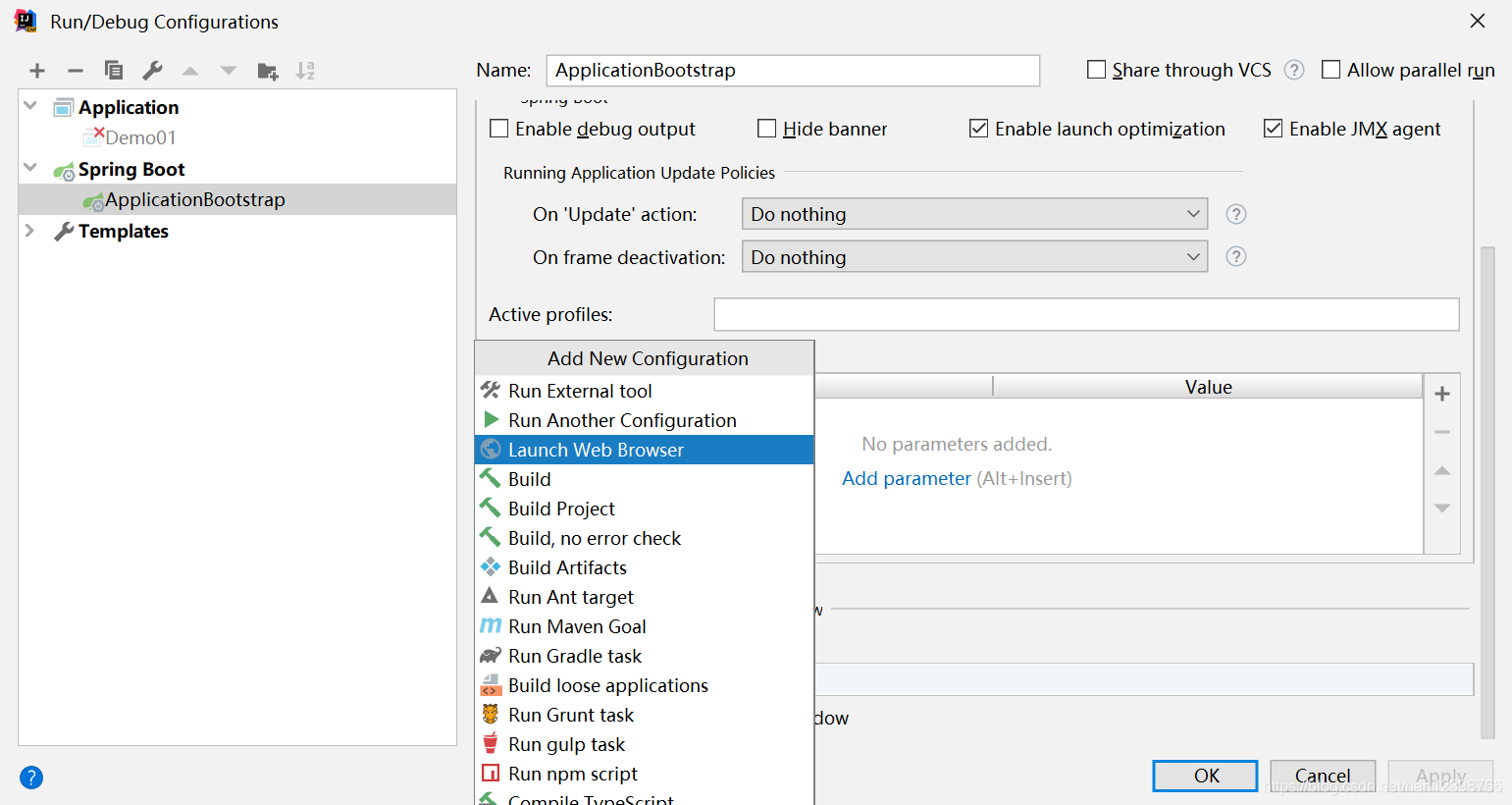Click help icon beside On frame deactivation
1512x805 pixels.
1236,257
